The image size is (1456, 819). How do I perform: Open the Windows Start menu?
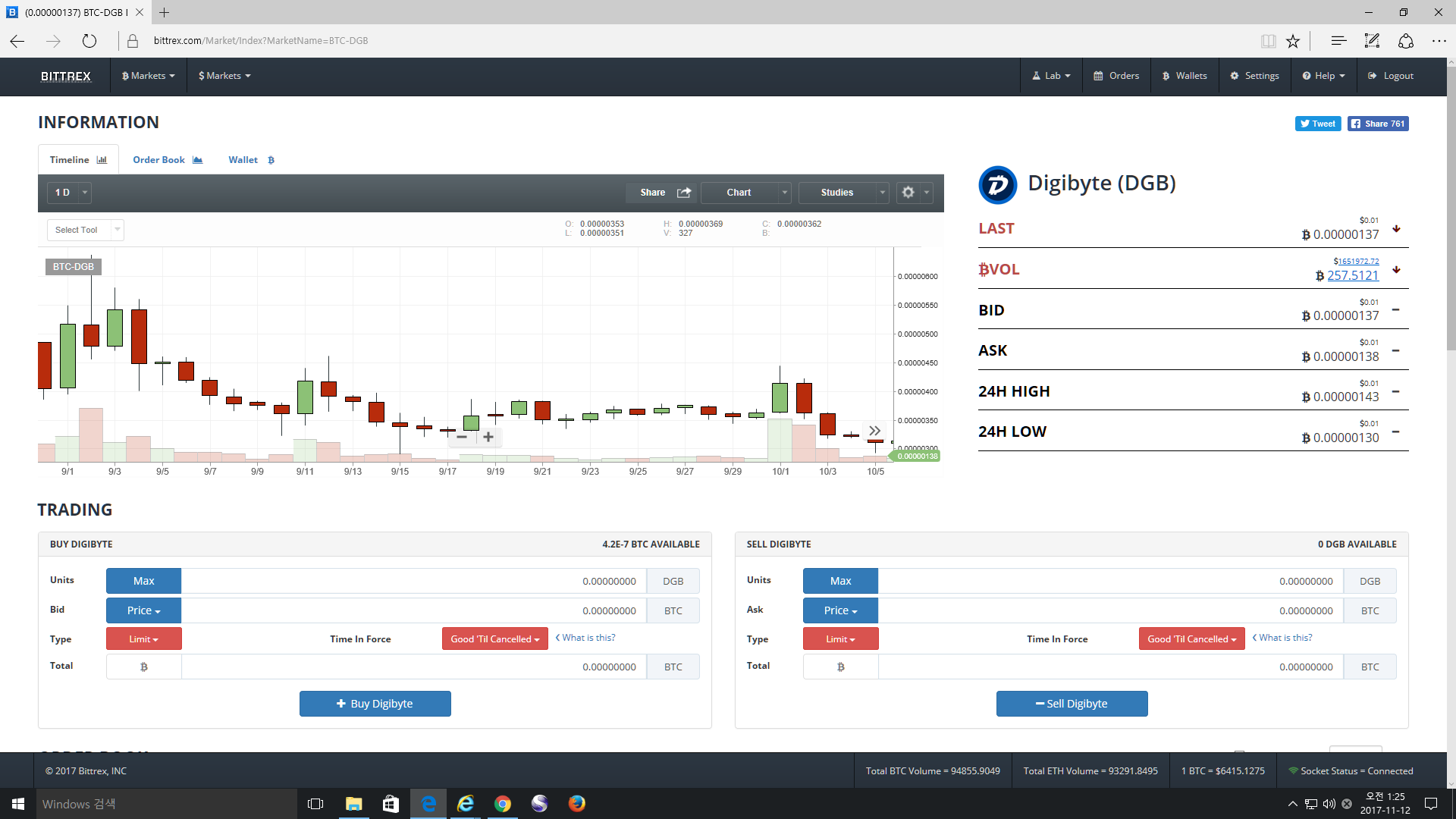18,804
